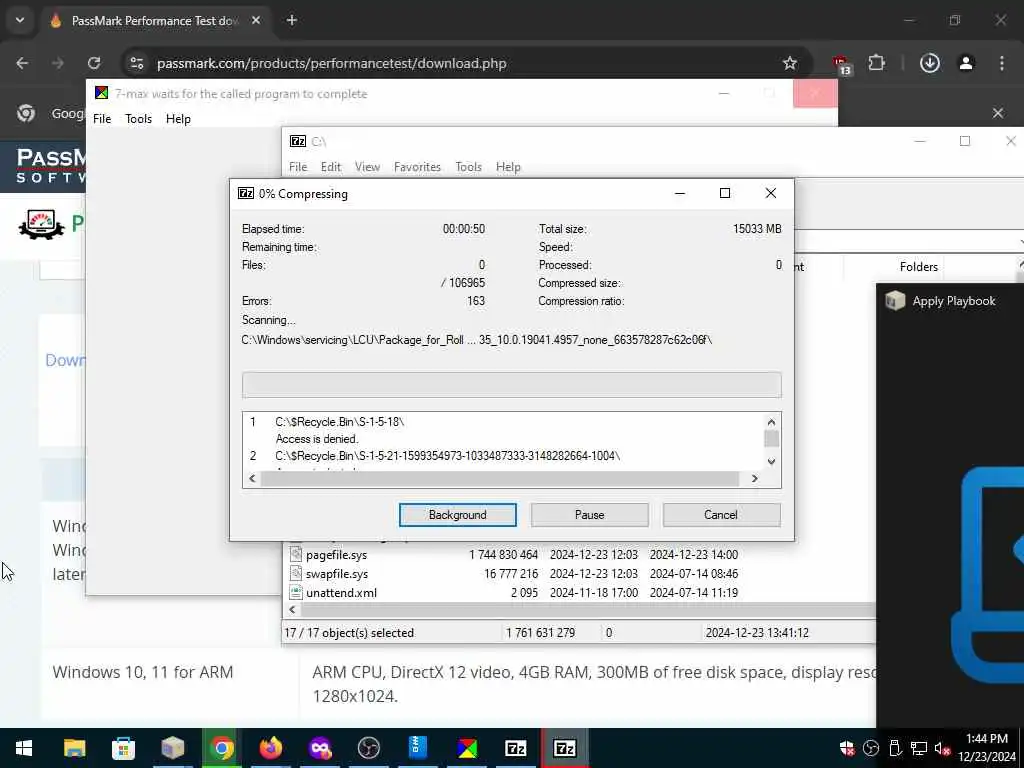Open Tools menu in 7-max window
This screenshot has width=1024, height=768.
coord(138,119)
